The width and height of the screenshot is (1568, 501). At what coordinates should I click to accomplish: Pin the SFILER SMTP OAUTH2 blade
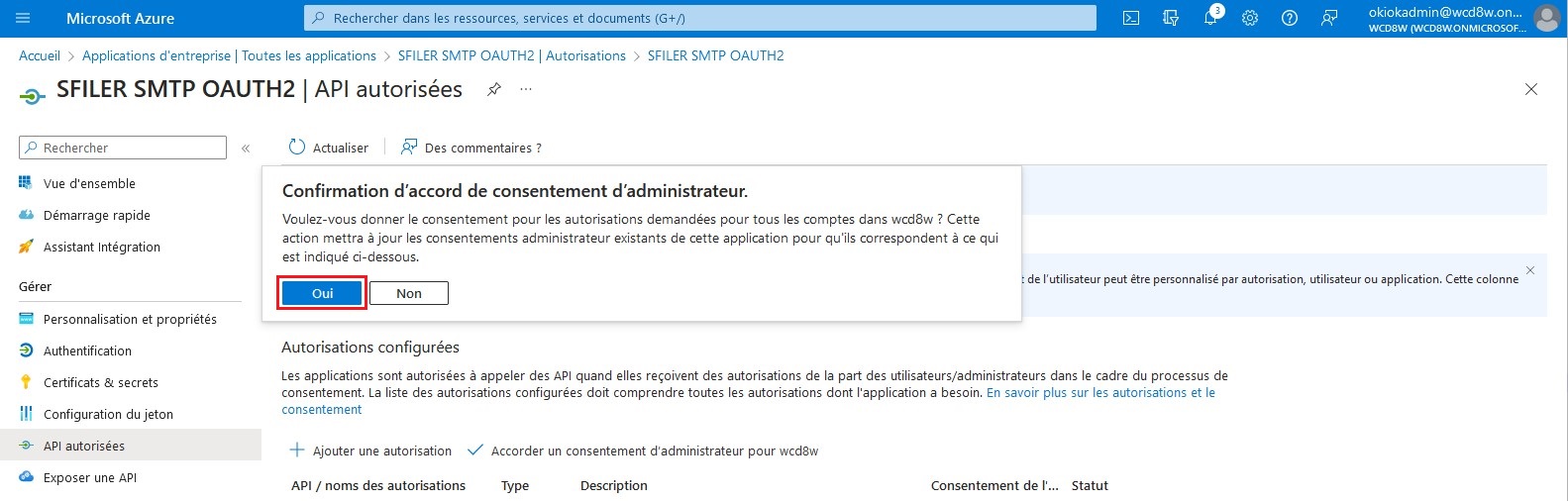click(493, 89)
